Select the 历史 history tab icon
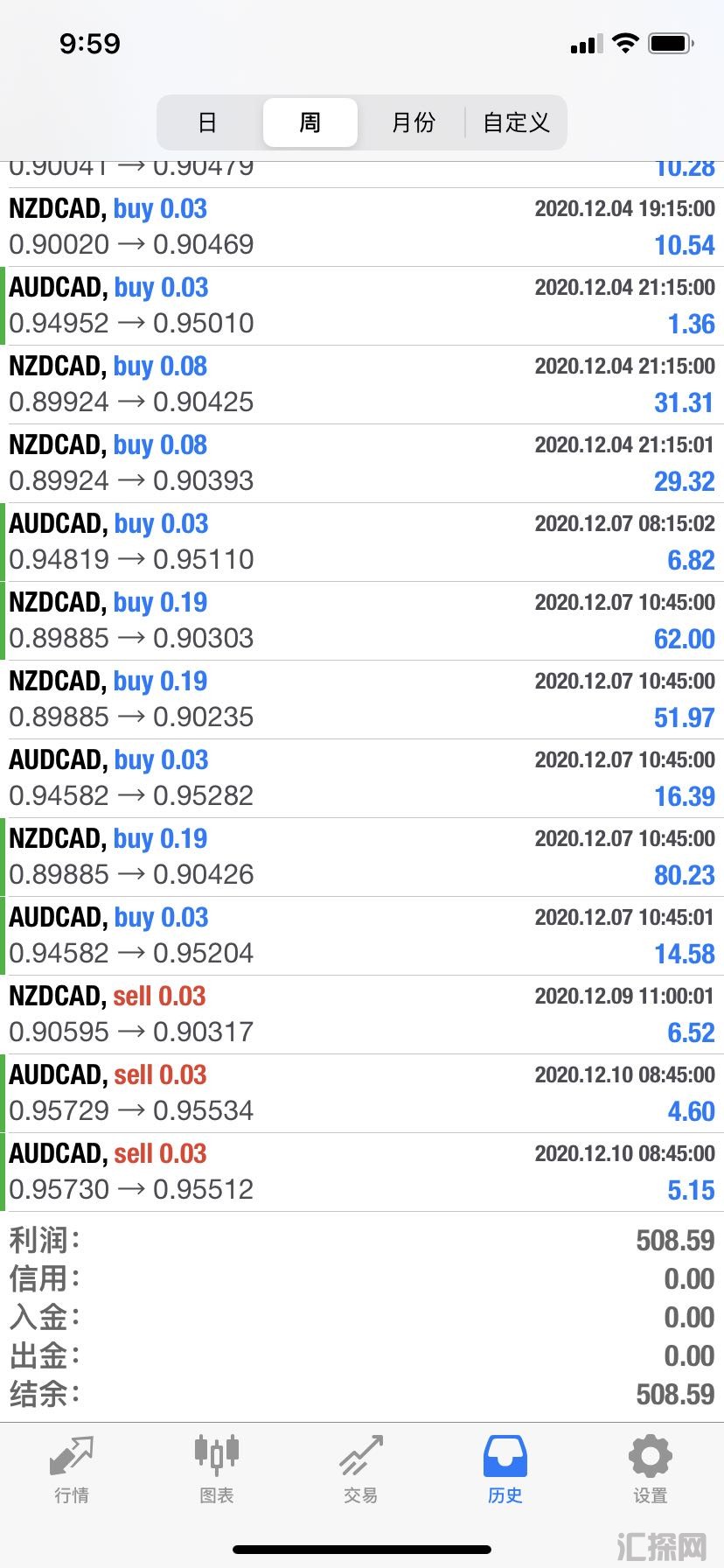Image resolution: width=724 pixels, height=1568 pixels. click(505, 1456)
